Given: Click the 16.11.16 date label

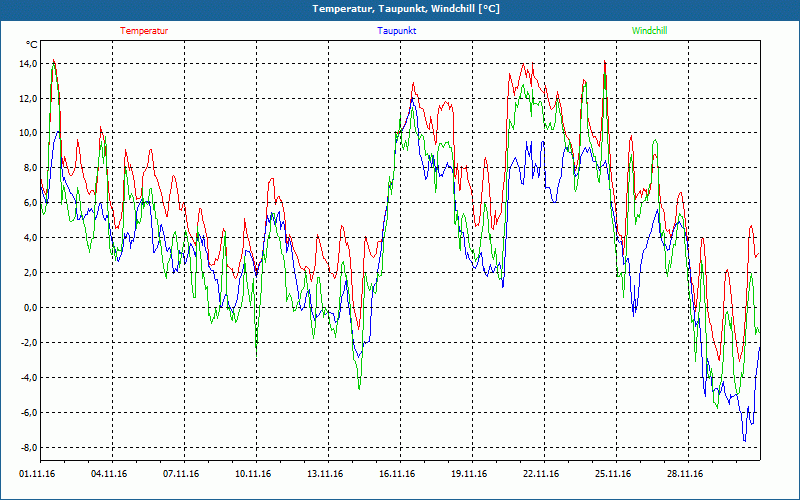Looking at the screenshot, I should click(x=397, y=474).
